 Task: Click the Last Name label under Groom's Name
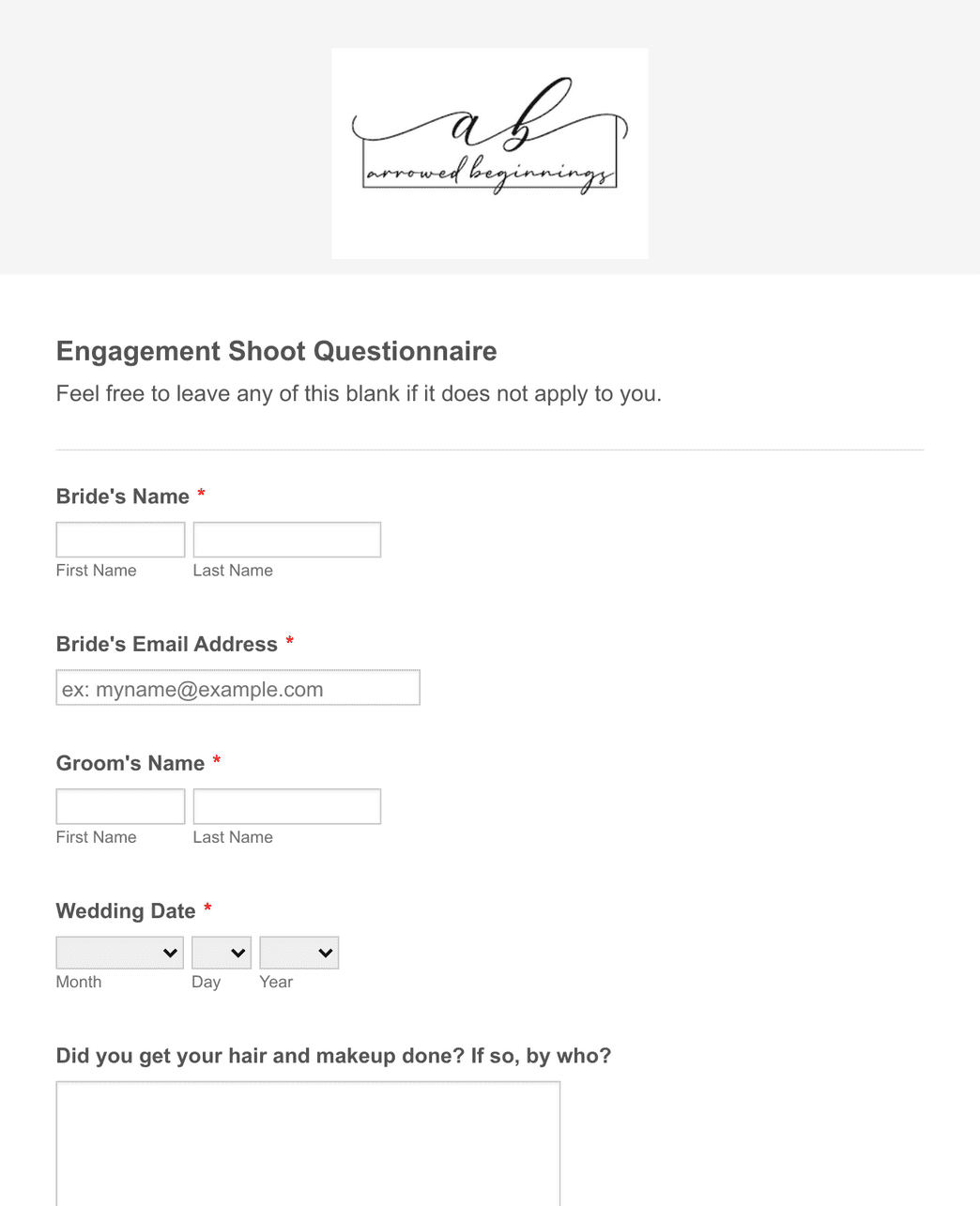[x=232, y=836]
